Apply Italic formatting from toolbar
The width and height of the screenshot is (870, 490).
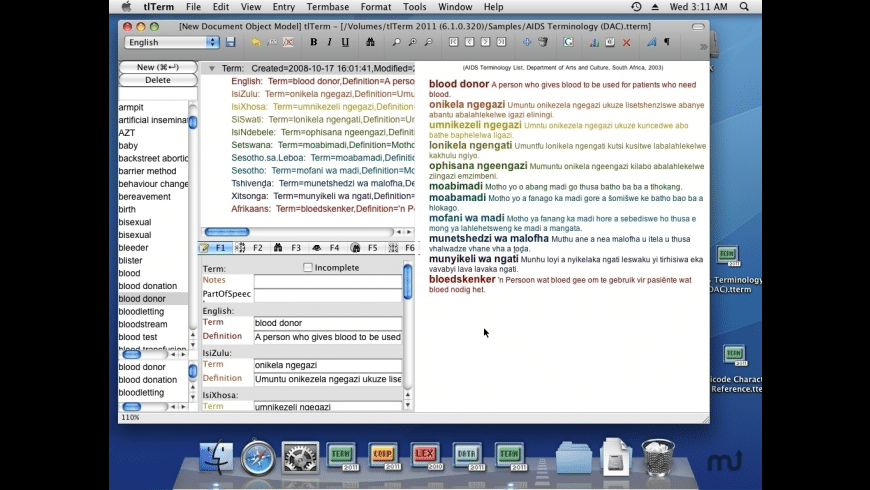329,42
